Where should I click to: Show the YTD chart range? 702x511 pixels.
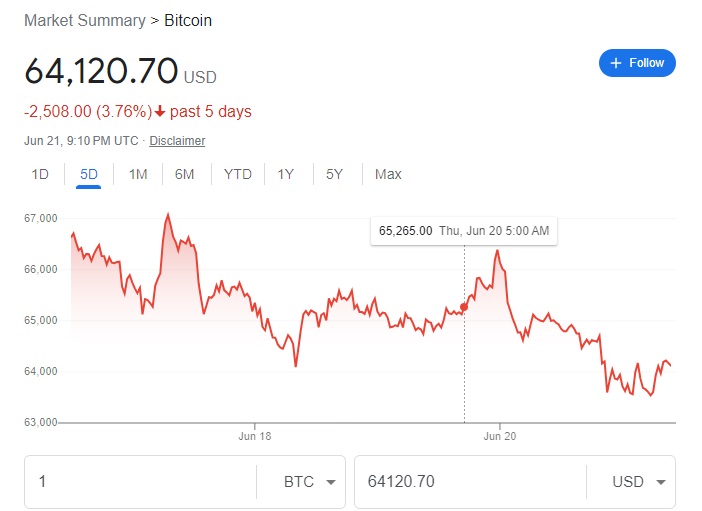coord(237,174)
